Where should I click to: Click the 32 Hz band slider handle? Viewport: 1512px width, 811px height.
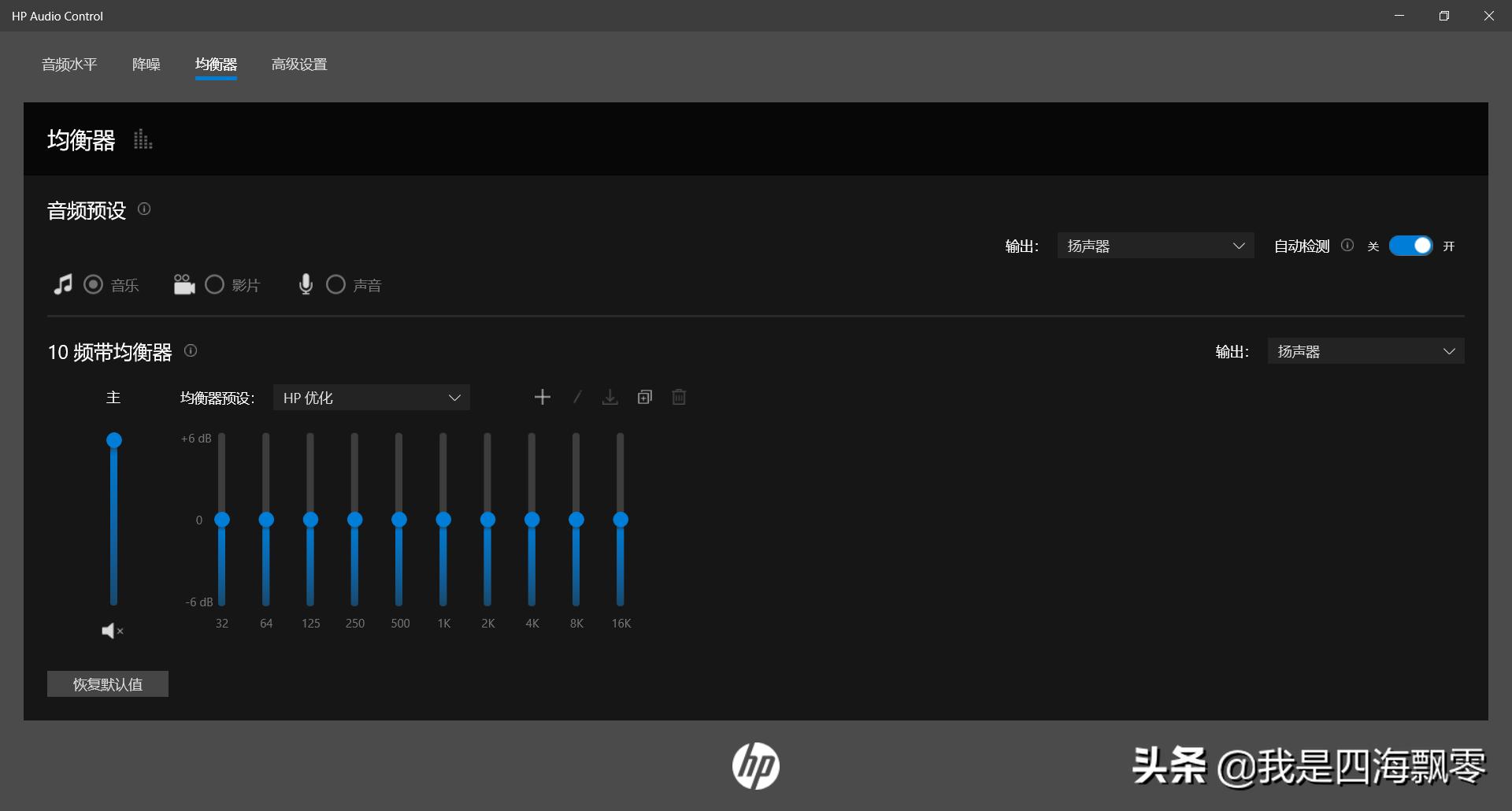pos(222,520)
